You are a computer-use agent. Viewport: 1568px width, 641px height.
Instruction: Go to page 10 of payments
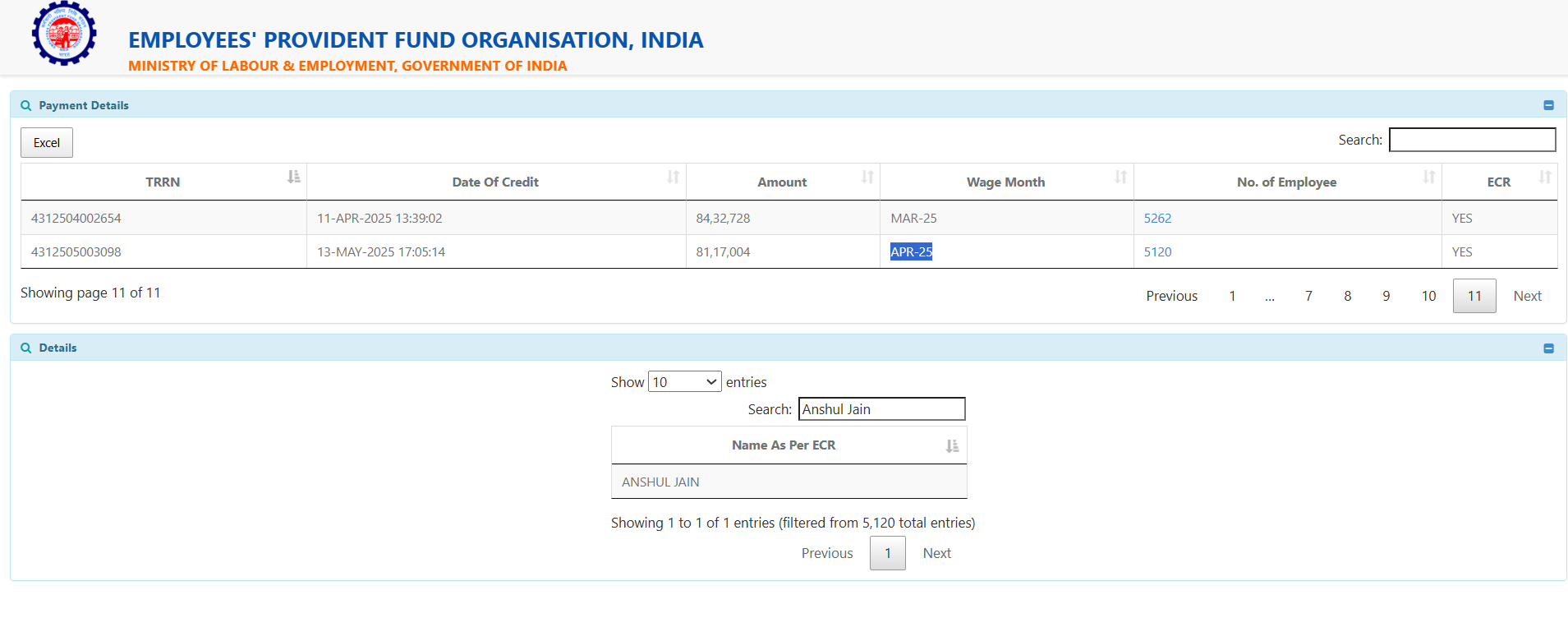(1428, 296)
